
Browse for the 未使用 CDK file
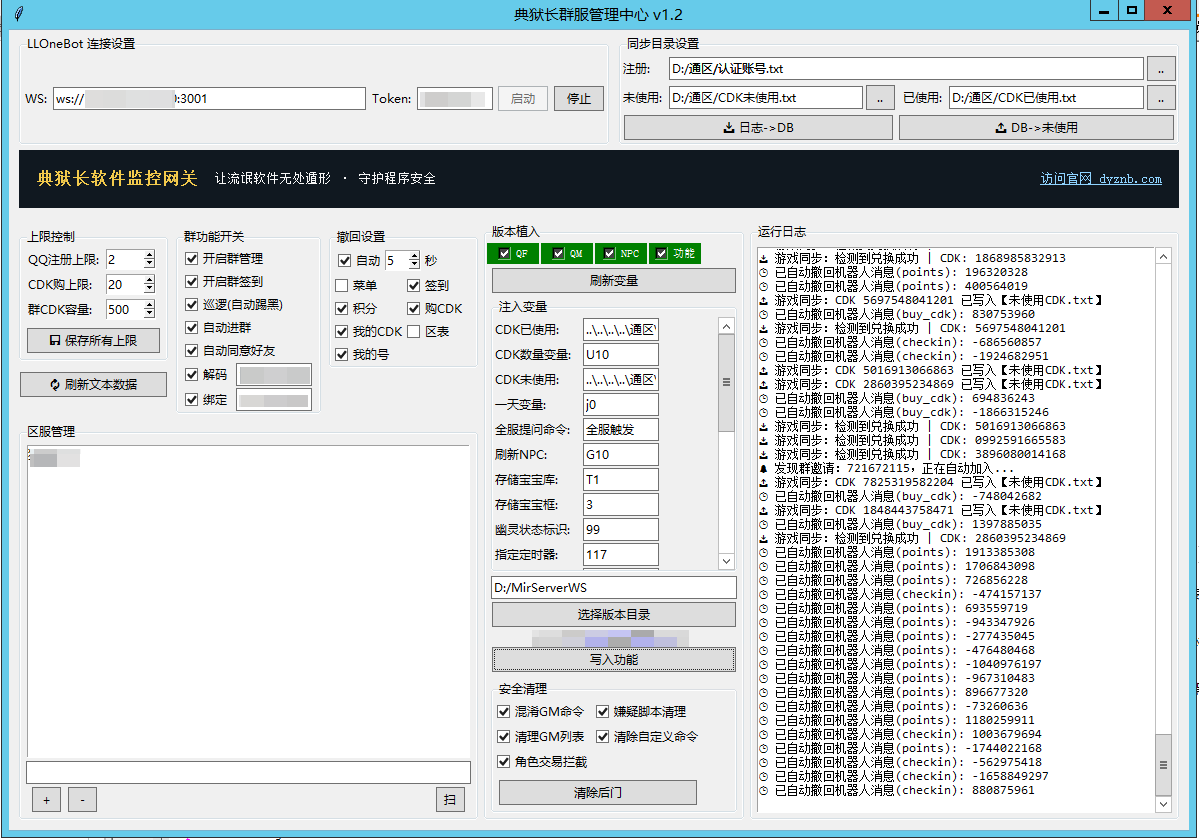tap(880, 98)
